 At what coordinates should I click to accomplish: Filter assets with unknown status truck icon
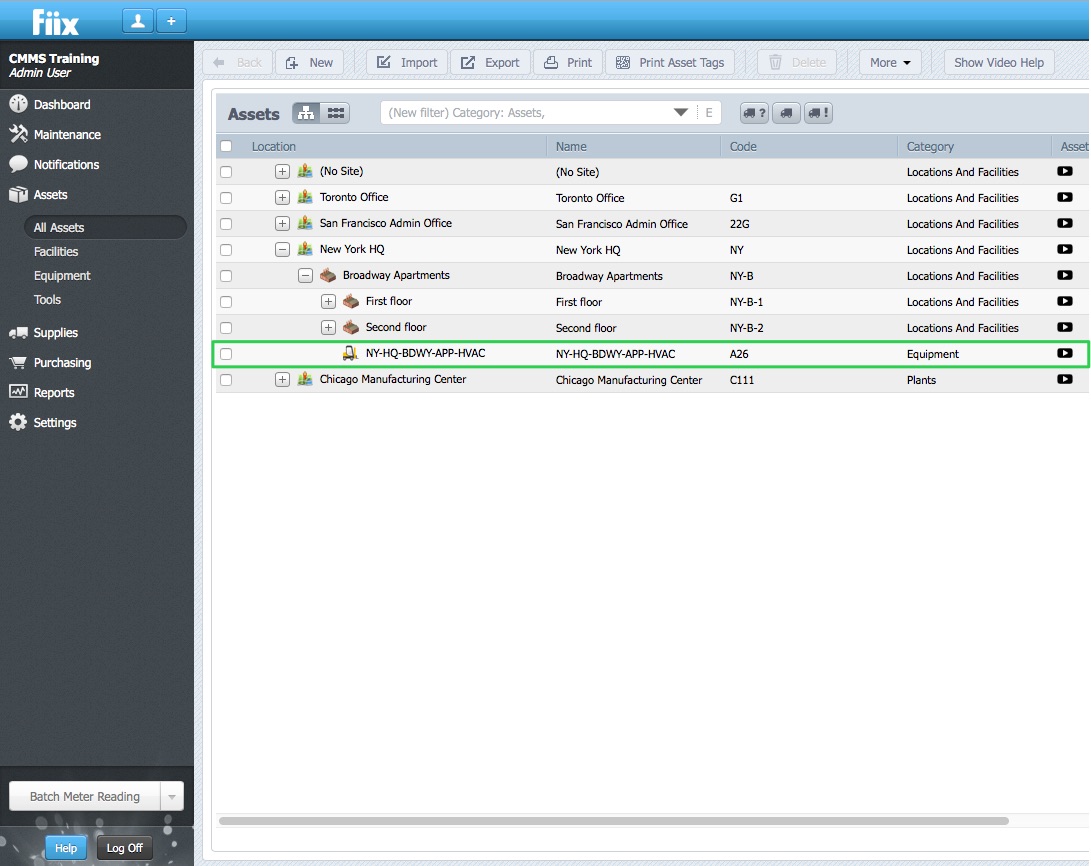click(x=754, y=113)
